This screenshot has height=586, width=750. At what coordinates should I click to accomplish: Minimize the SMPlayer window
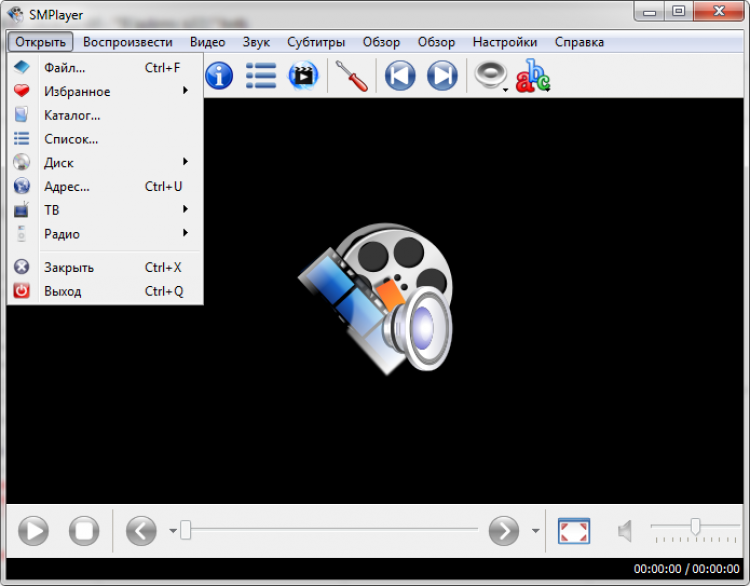point(650,11)
